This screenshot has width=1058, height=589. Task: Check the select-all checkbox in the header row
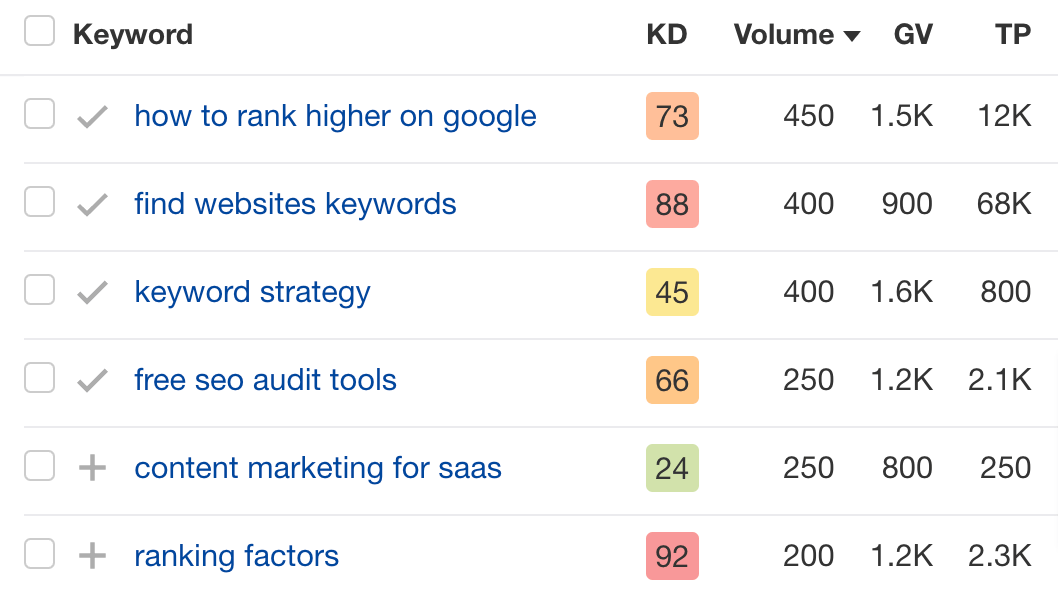(39, 31)
